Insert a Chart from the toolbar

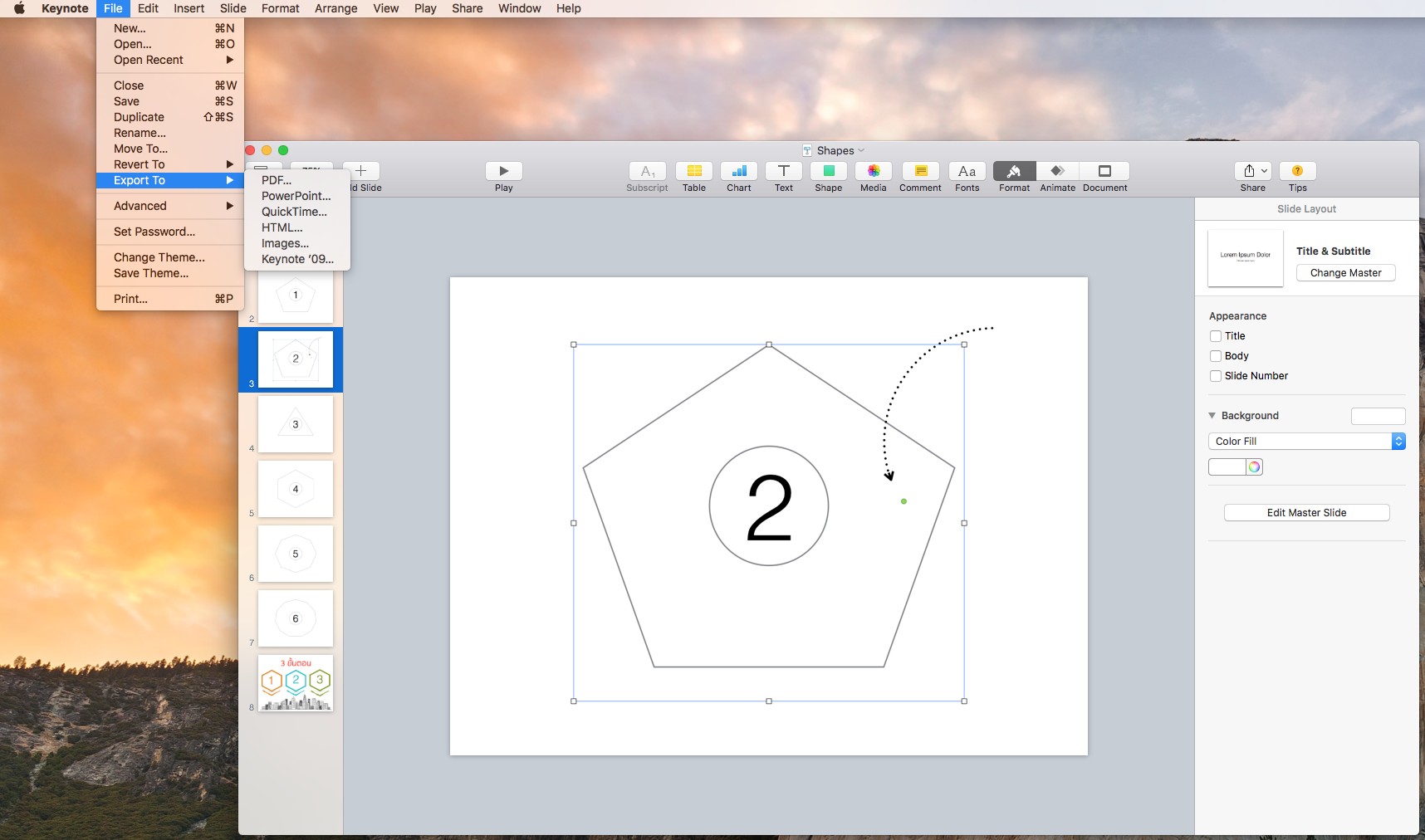[738, 173]
